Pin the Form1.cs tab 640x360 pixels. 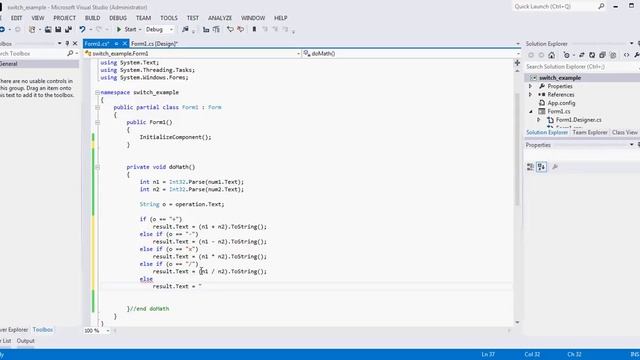116,44
